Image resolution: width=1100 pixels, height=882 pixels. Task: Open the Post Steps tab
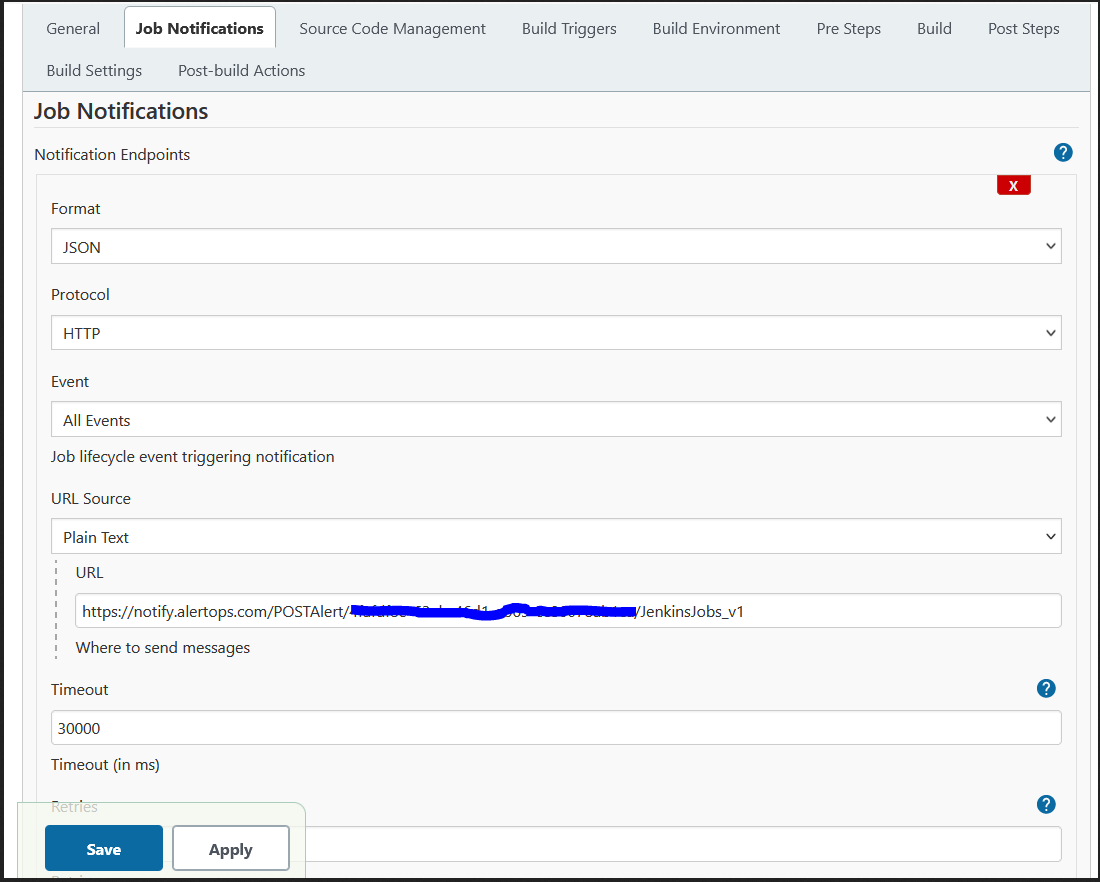(x=1023, y=29)
